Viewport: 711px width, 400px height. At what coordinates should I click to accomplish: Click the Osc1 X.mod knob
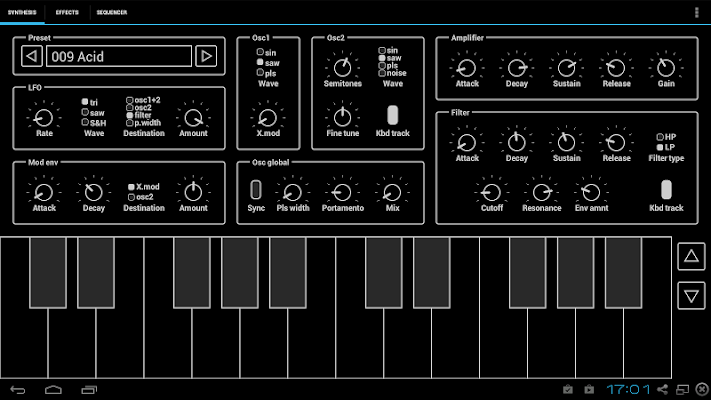(x=268, y=118)
